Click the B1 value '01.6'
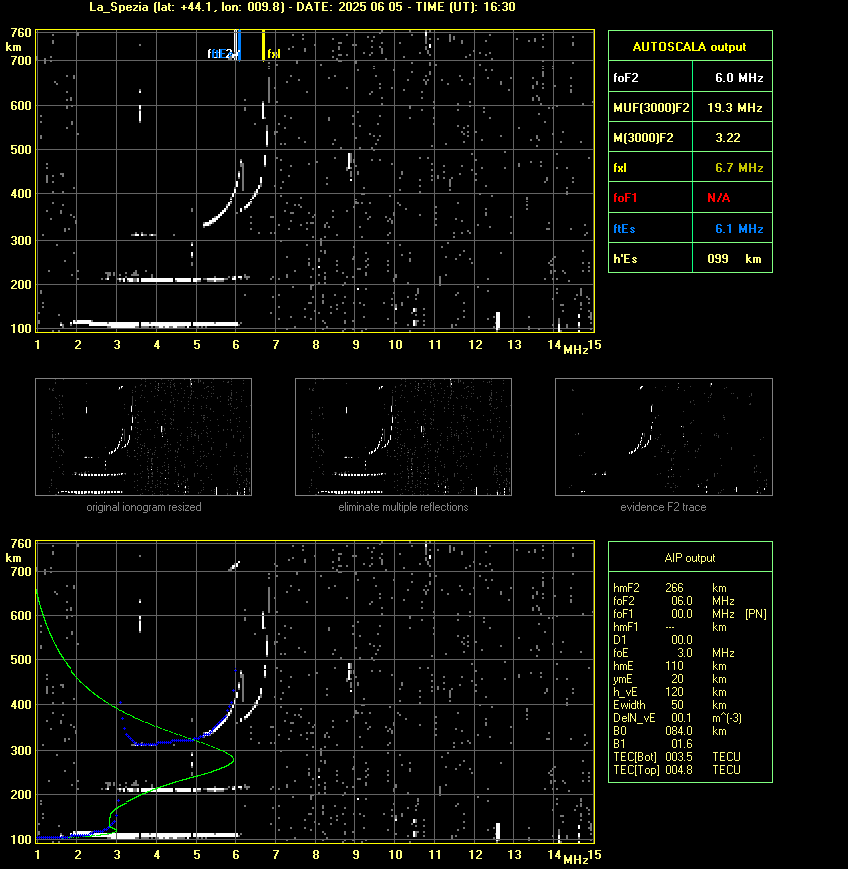 pos(682,744)
